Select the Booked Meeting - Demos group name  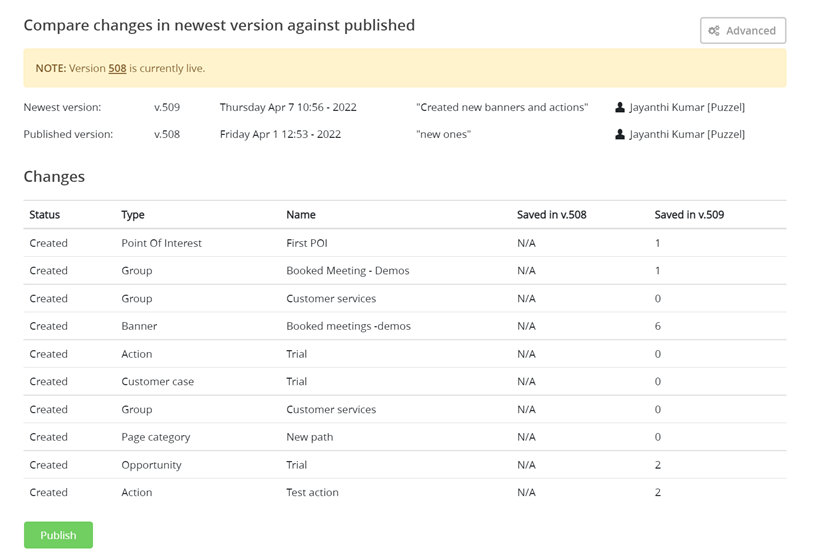(347, 271)
